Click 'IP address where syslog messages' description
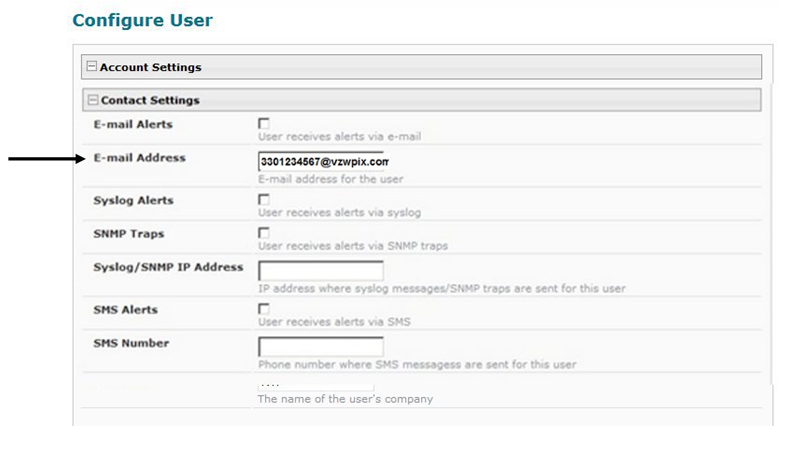Image resolution: width=794 pixels, height=459 pixels. click(442, 289)
